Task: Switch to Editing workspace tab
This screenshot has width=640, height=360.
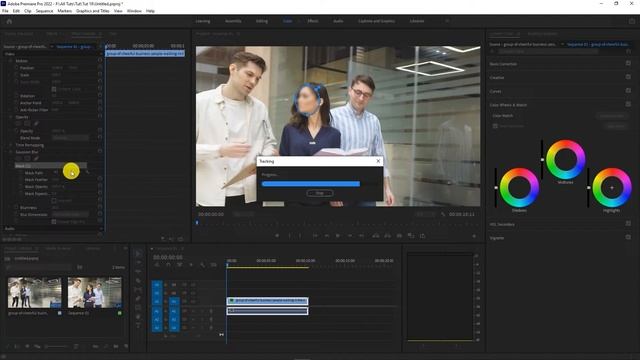Action: pos(262,21)
